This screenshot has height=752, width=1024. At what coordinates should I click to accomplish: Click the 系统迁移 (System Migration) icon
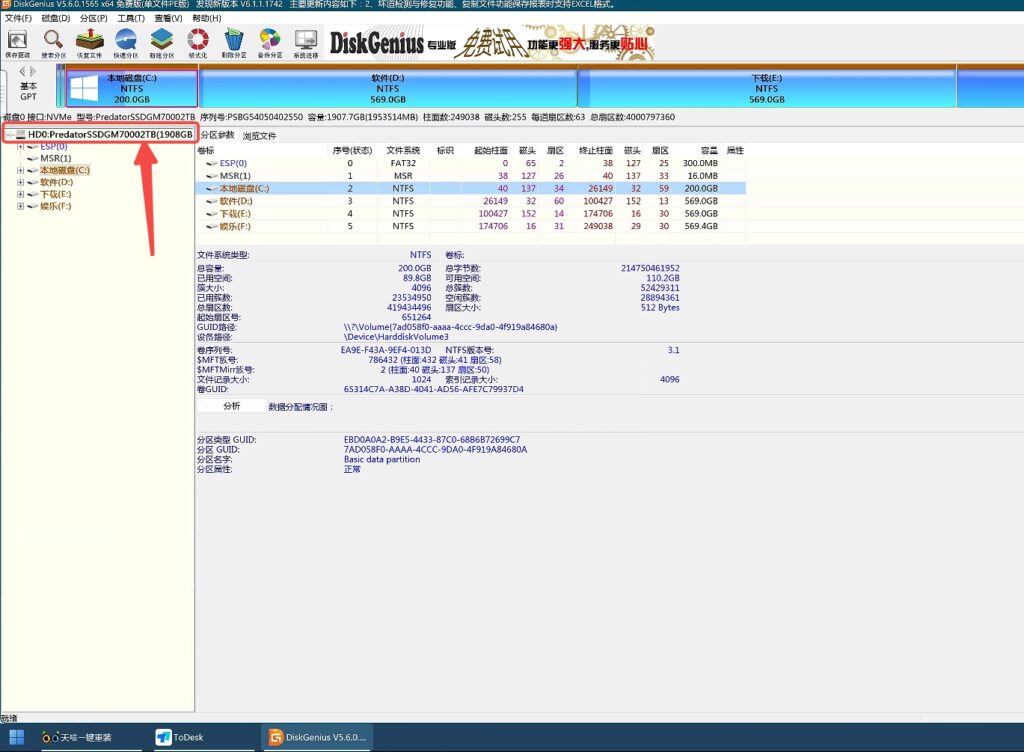(x=306, y=43)
